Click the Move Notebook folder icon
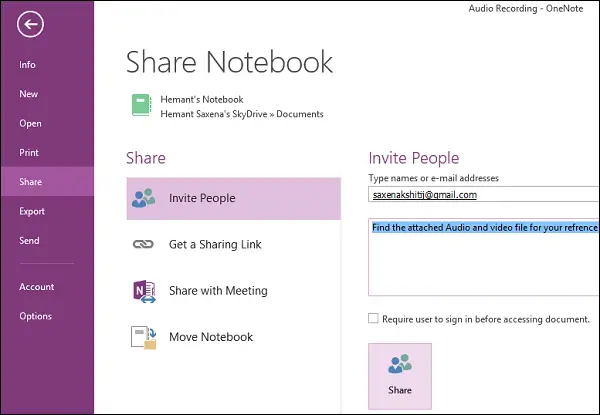This screenshot has width=600, height=415. (x=143, y=337)
